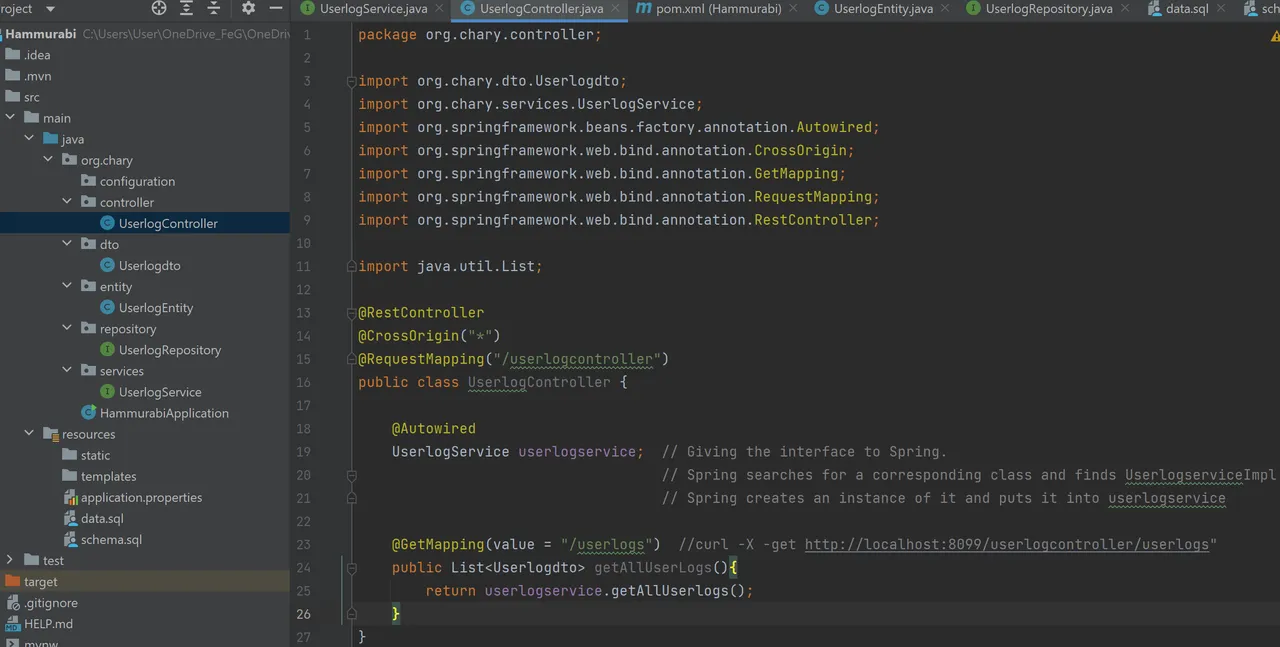Close the data.sql tab
The image size is (1280, 647).
[1222, 9]
